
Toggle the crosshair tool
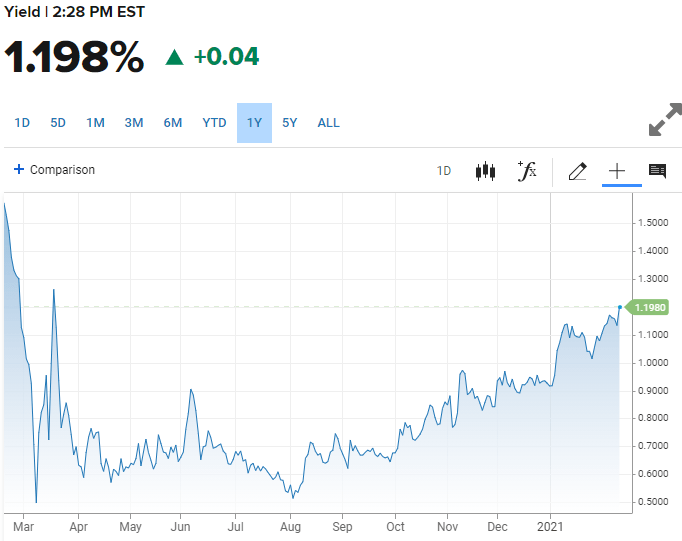(617, 171)
